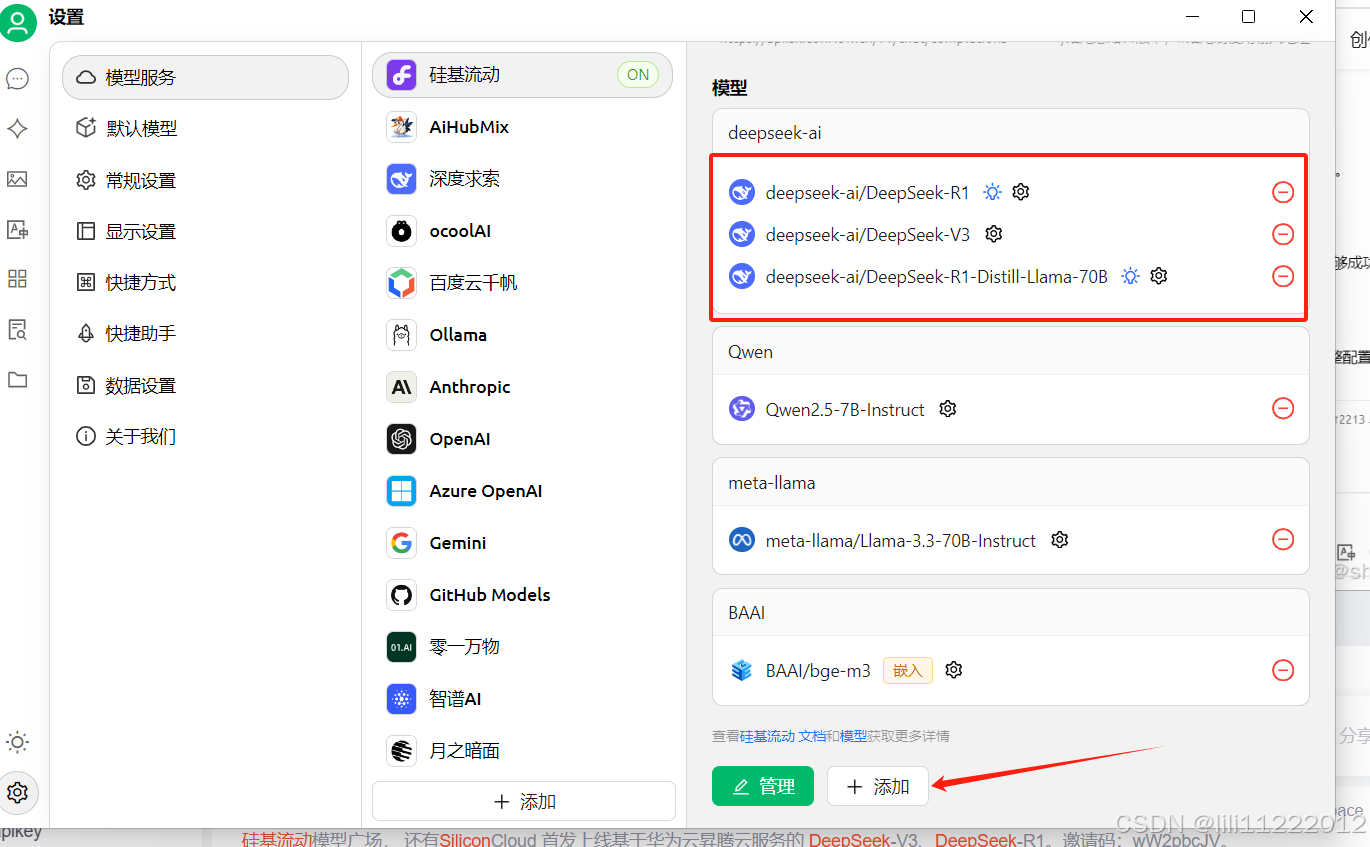Select 快捷方式 settings section

205,283
